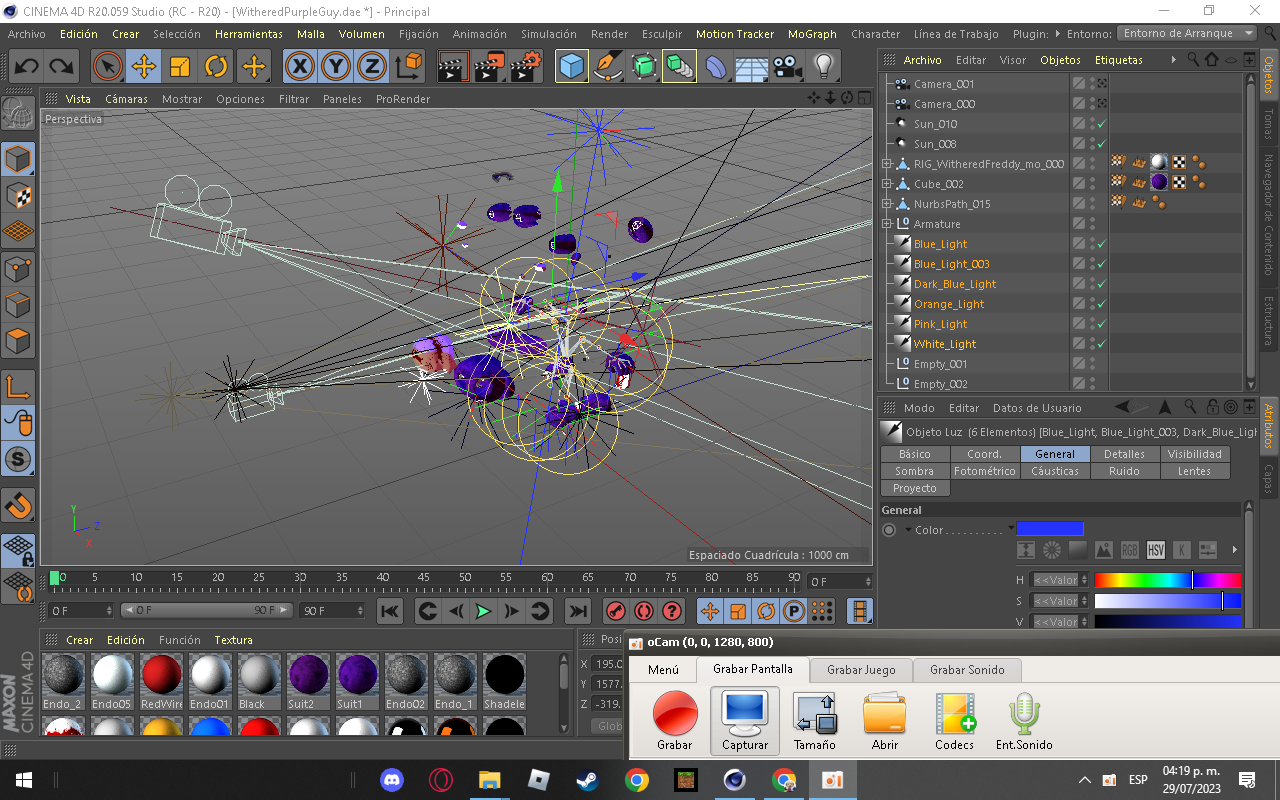Open Discord from the Windows taskbar

click(x=393, y=780)
